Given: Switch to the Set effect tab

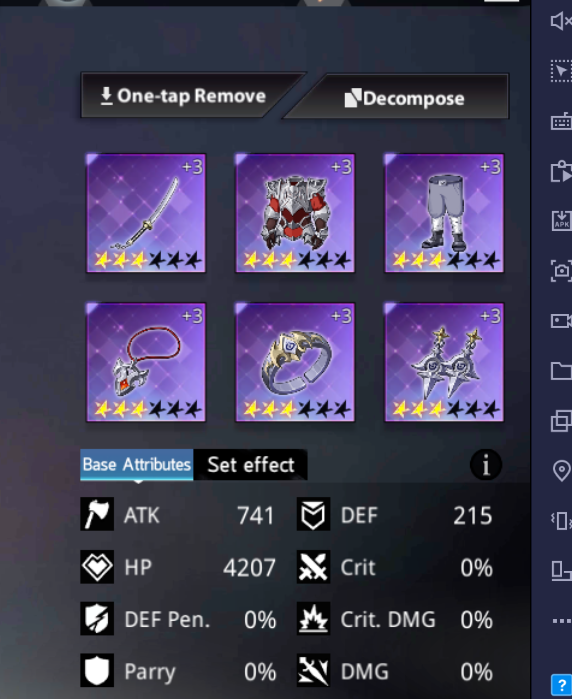Looking at the screenshot, I should click(251, 465).
